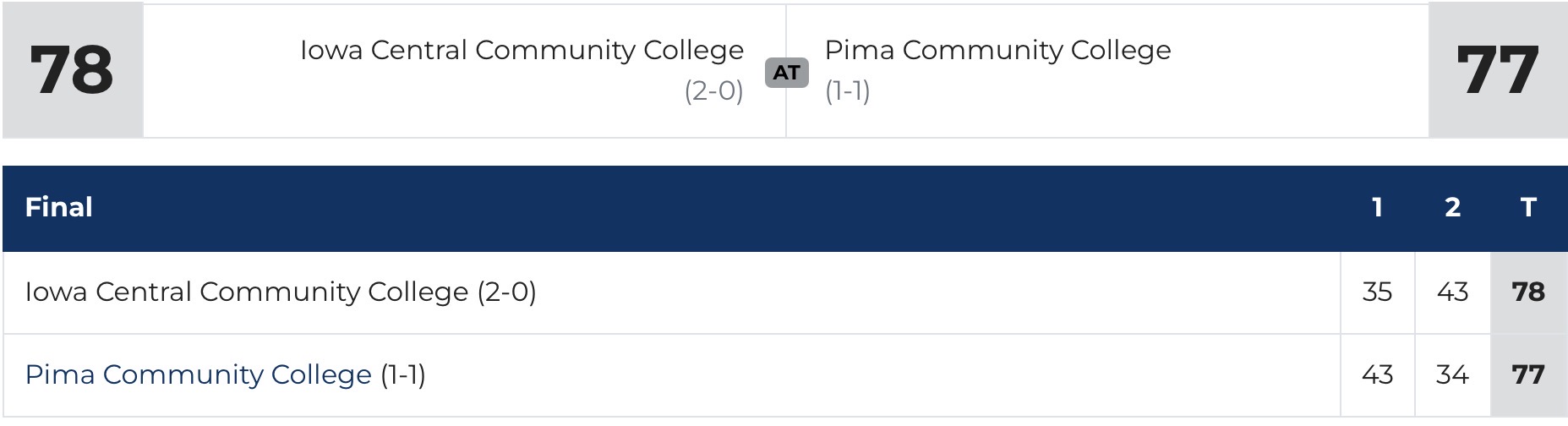Select Iowa Central's total score 78 in table

pos(1527,292)
